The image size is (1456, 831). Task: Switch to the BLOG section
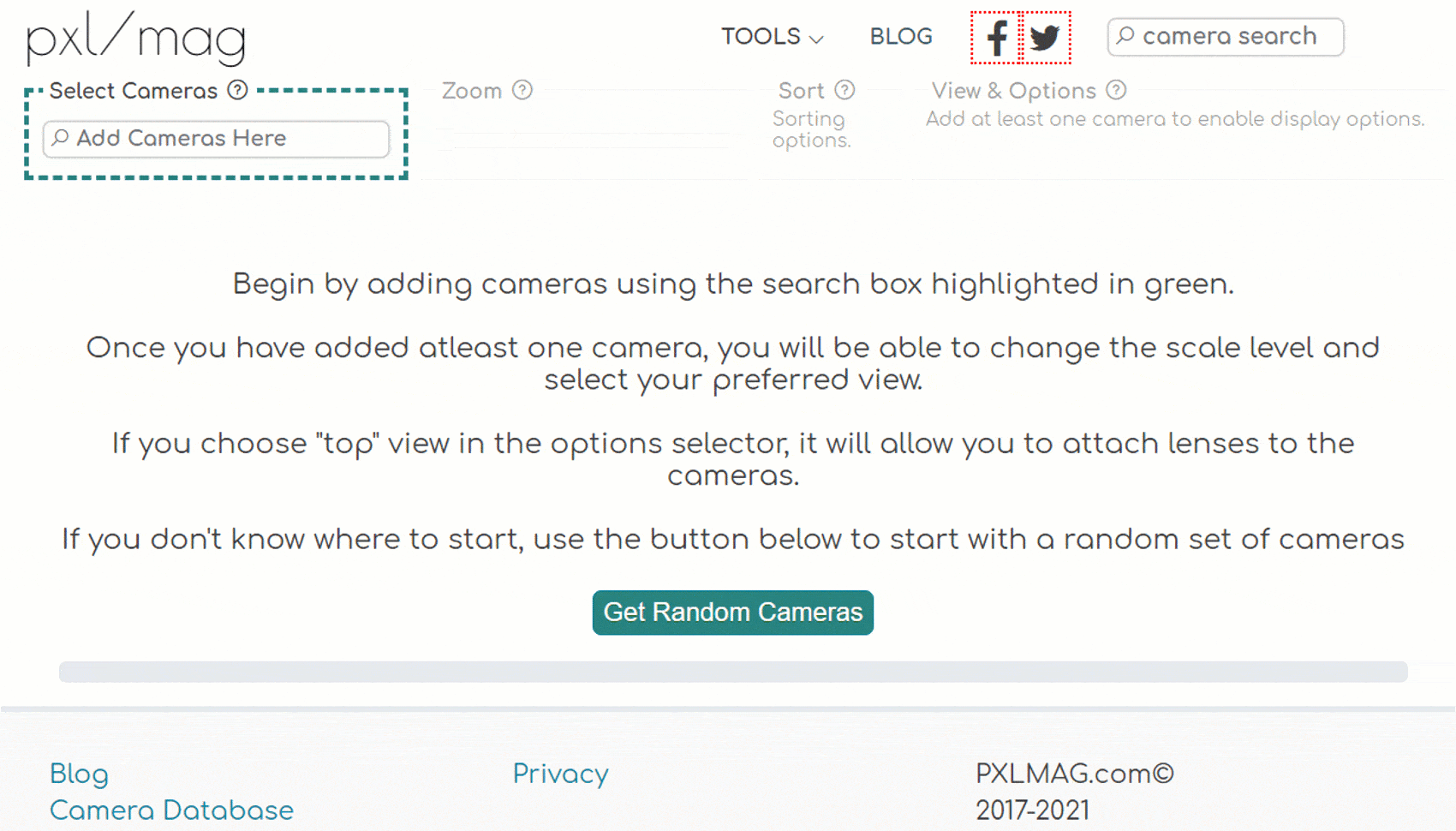pyautogui.click(x=901, y=36)
